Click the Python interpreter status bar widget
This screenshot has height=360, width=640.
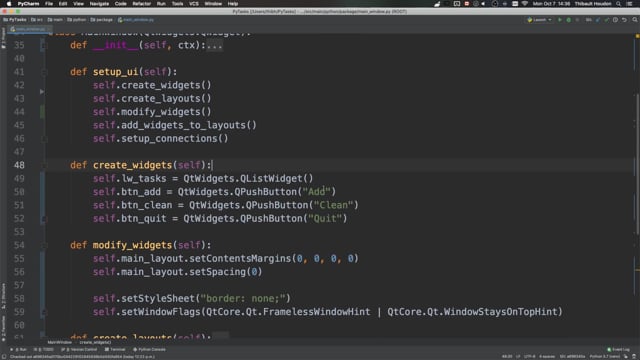604,356
